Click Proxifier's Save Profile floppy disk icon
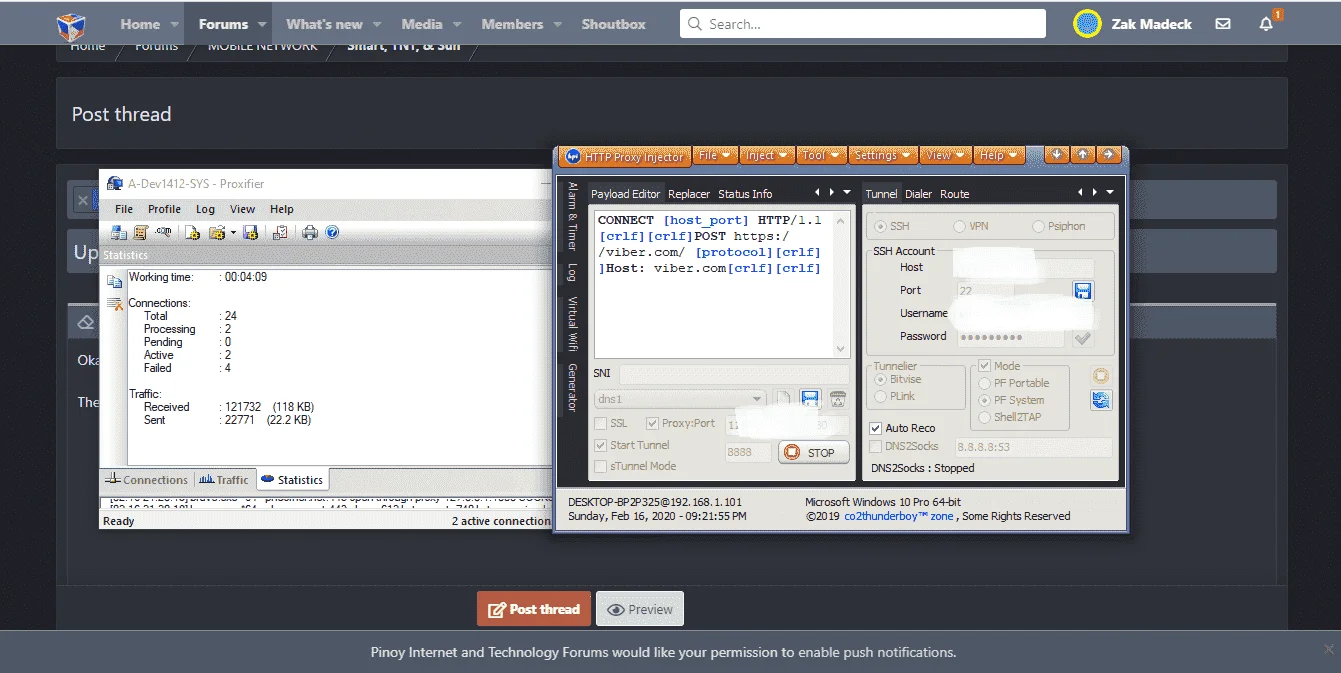The image size is (1341, 673). [x=251, y=232]
